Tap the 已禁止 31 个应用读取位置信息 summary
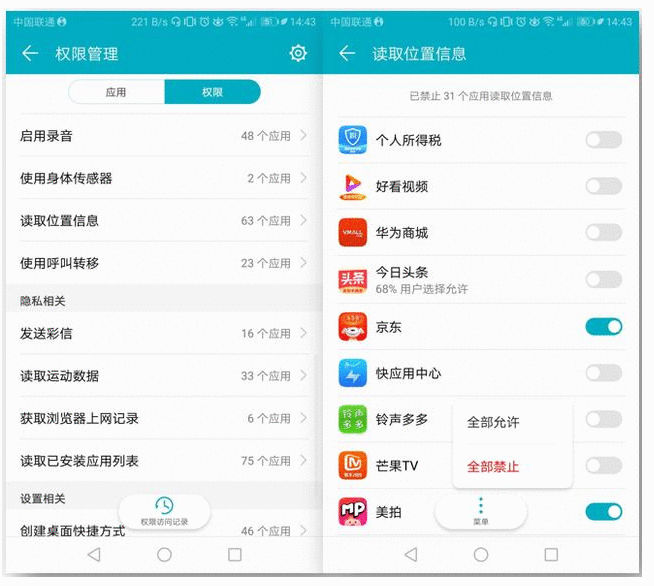 pos(481,96)
